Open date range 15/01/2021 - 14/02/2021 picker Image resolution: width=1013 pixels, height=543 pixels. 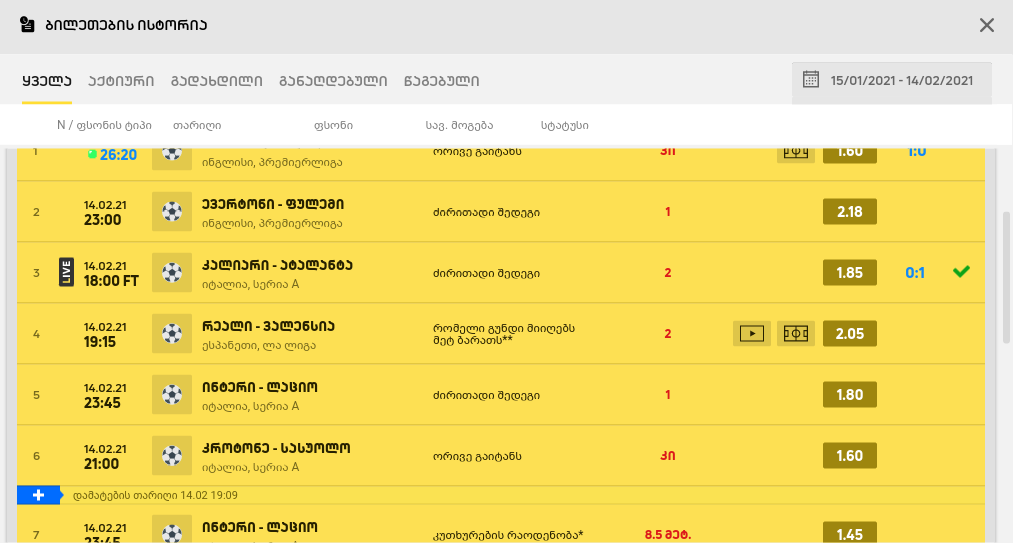click(892, 81)
